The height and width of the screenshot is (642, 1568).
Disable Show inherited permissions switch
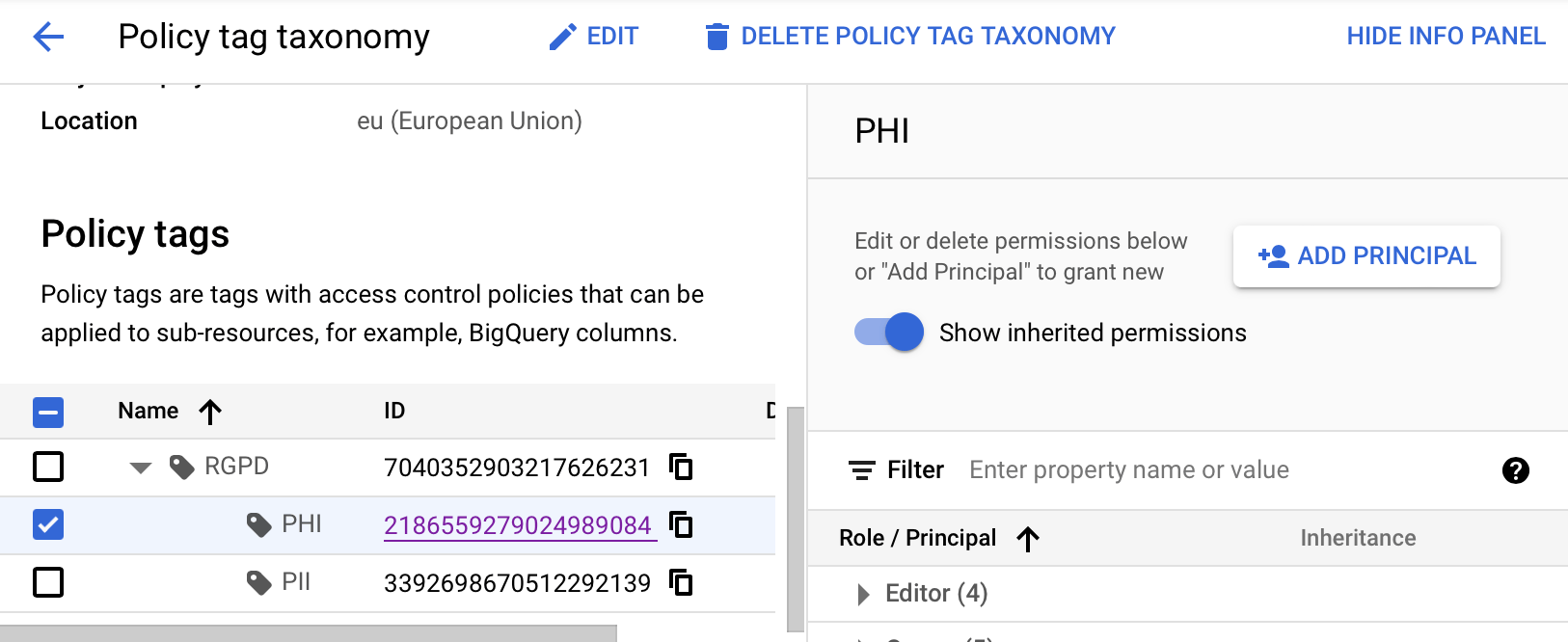pyautogui.click(x=889, y=333)
